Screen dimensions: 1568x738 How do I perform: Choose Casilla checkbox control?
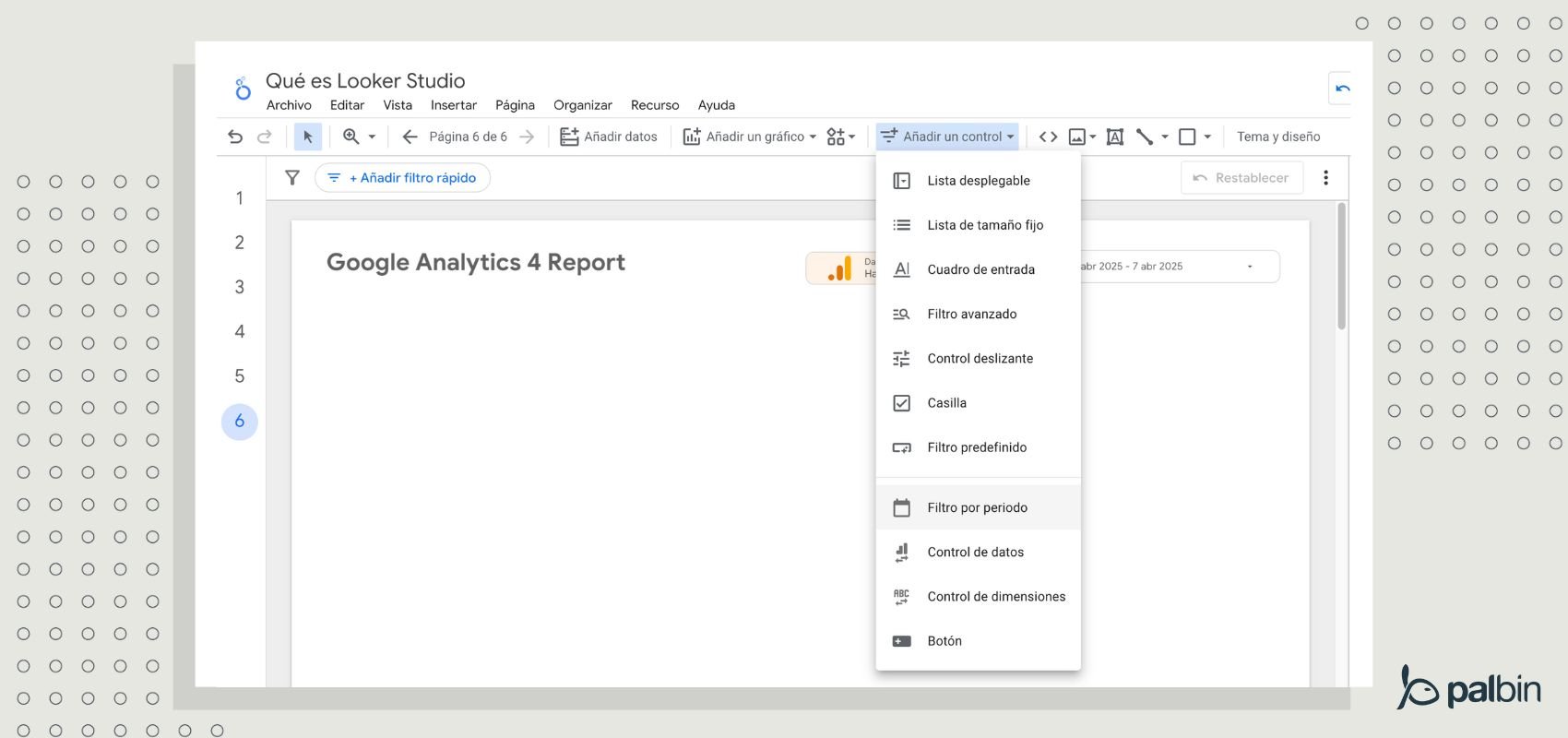coord(978,402)
